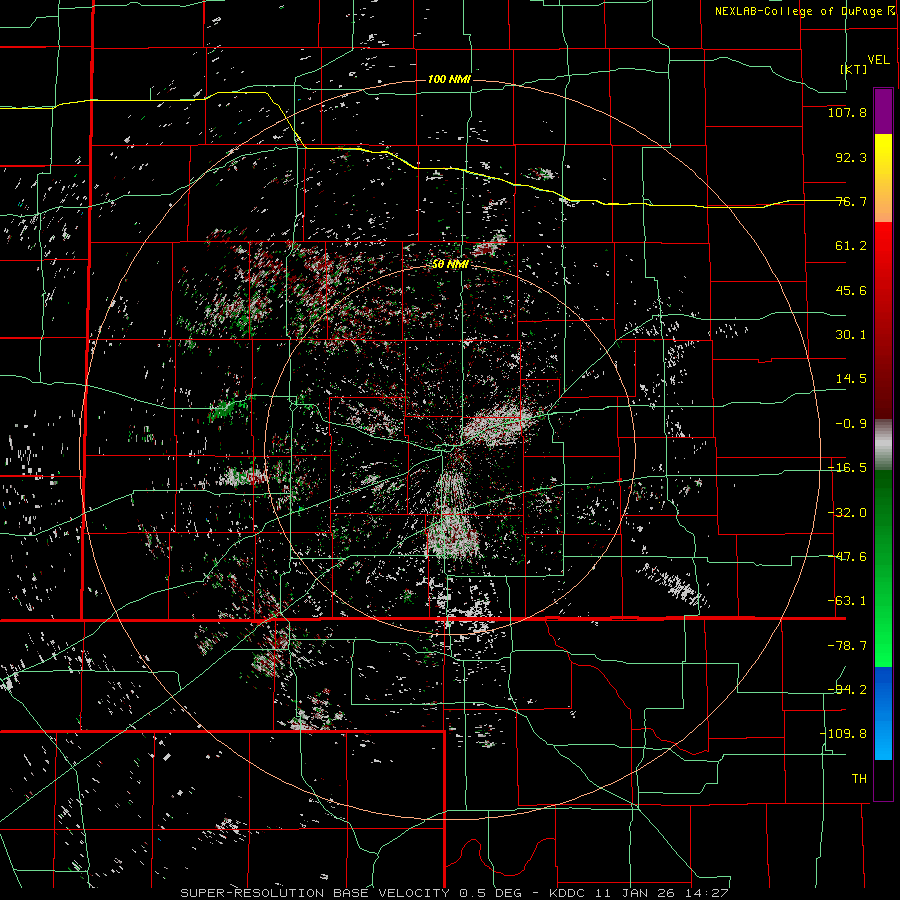The height and width of the screenshot is (900, 900).
Task: Click the 107.8 velocity scale value
Action: pos(847,112)
